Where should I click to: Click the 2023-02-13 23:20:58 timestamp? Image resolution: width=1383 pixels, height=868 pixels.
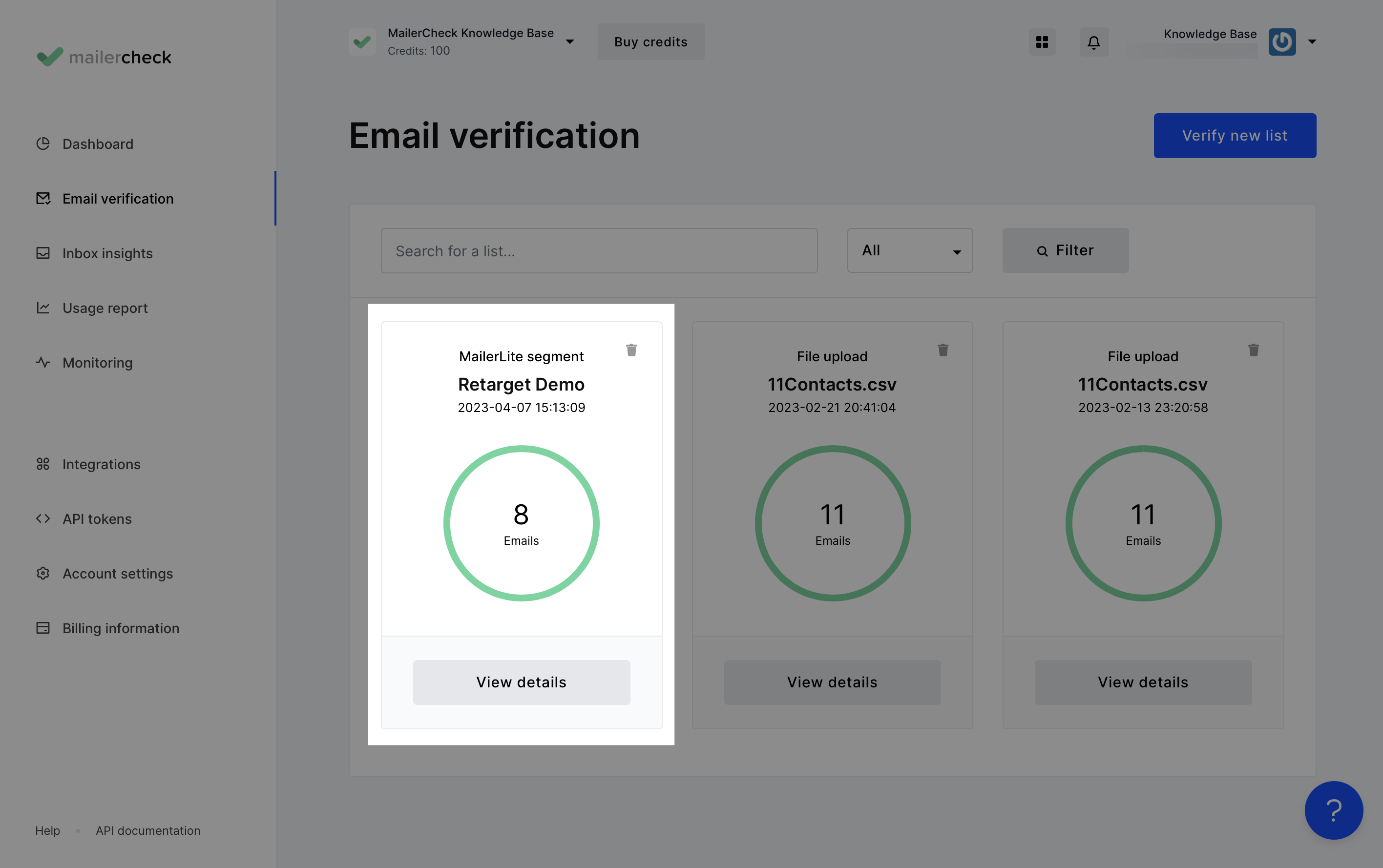(x=1143, y=408)
